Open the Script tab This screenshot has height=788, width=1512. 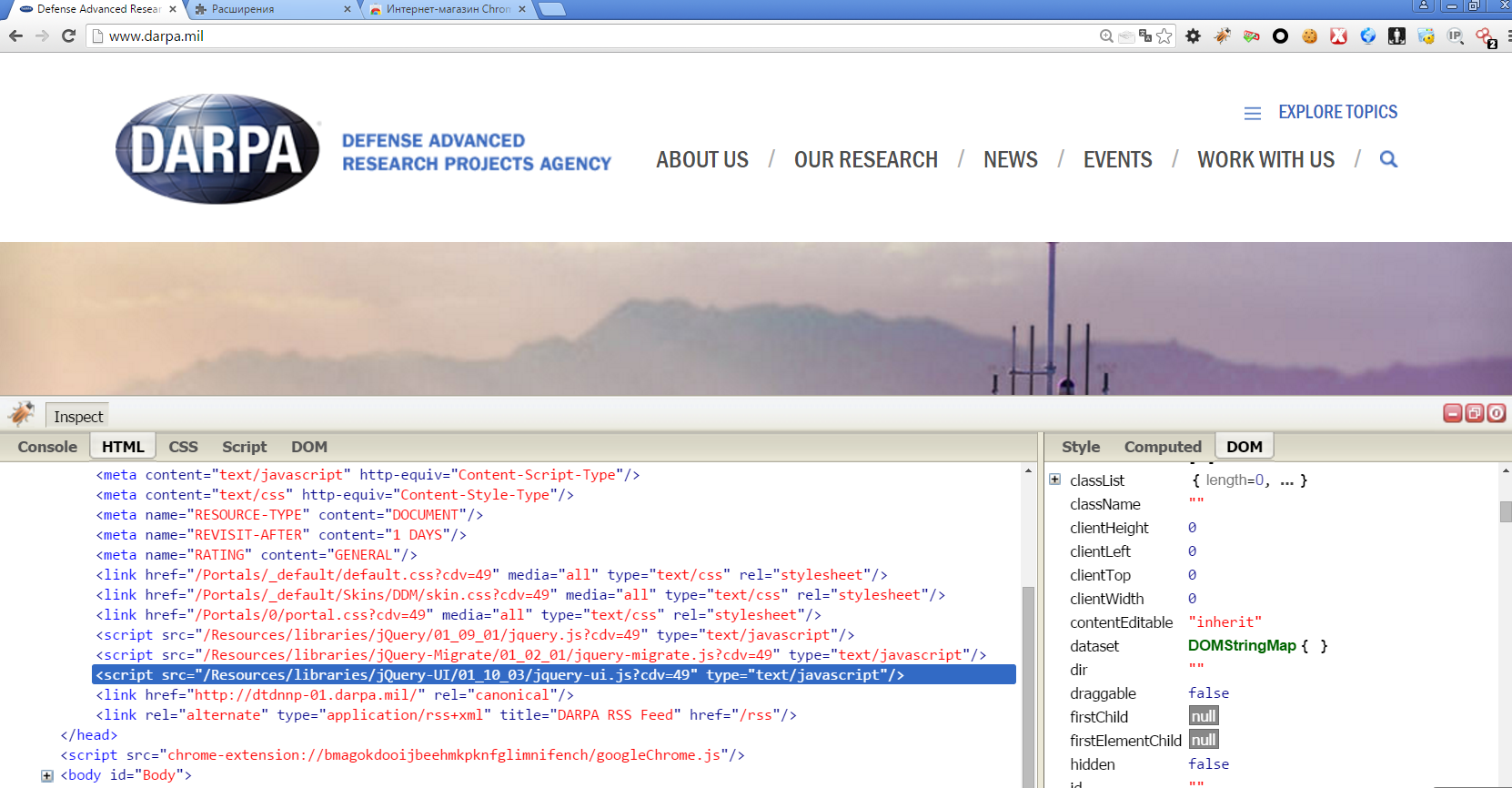coord(244,447)
